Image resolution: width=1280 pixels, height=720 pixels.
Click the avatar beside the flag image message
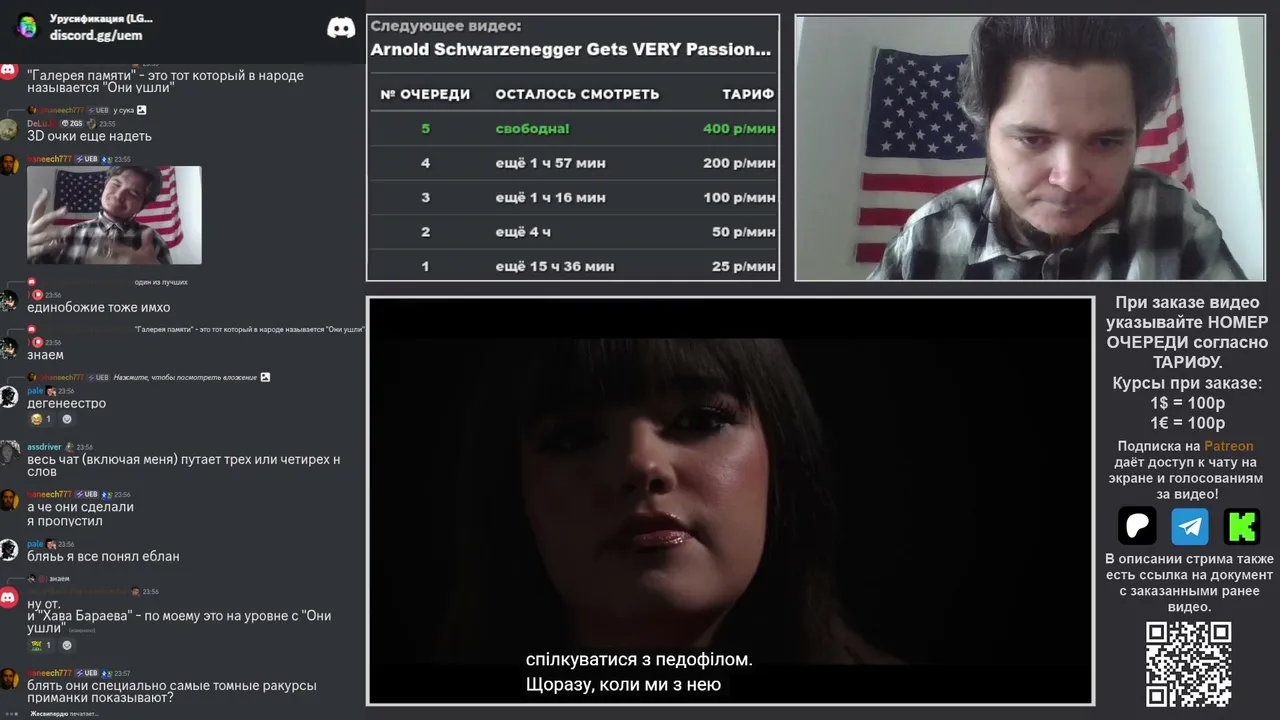[x=9, y=165]
